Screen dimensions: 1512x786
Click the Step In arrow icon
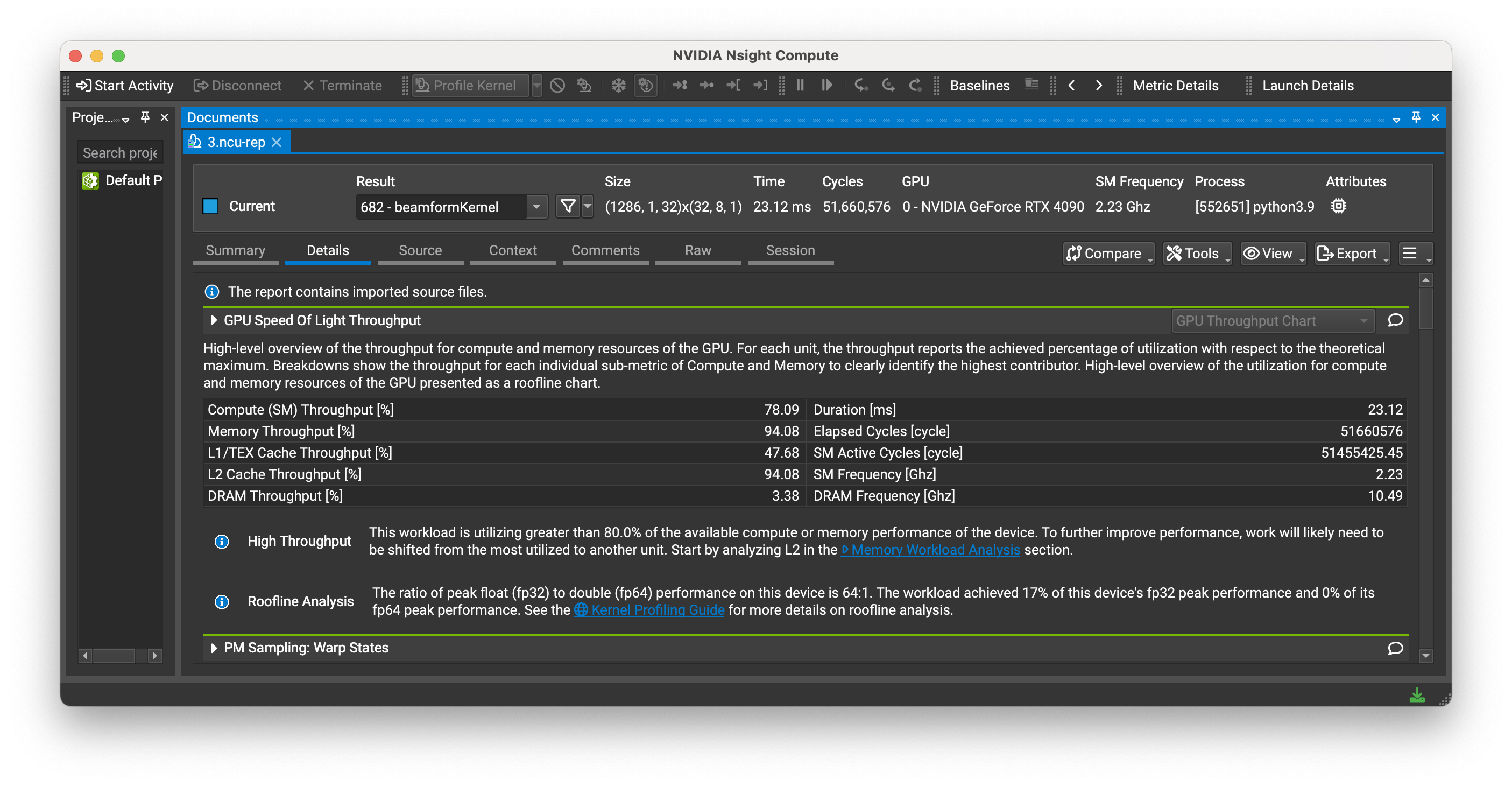pos(861,86)
